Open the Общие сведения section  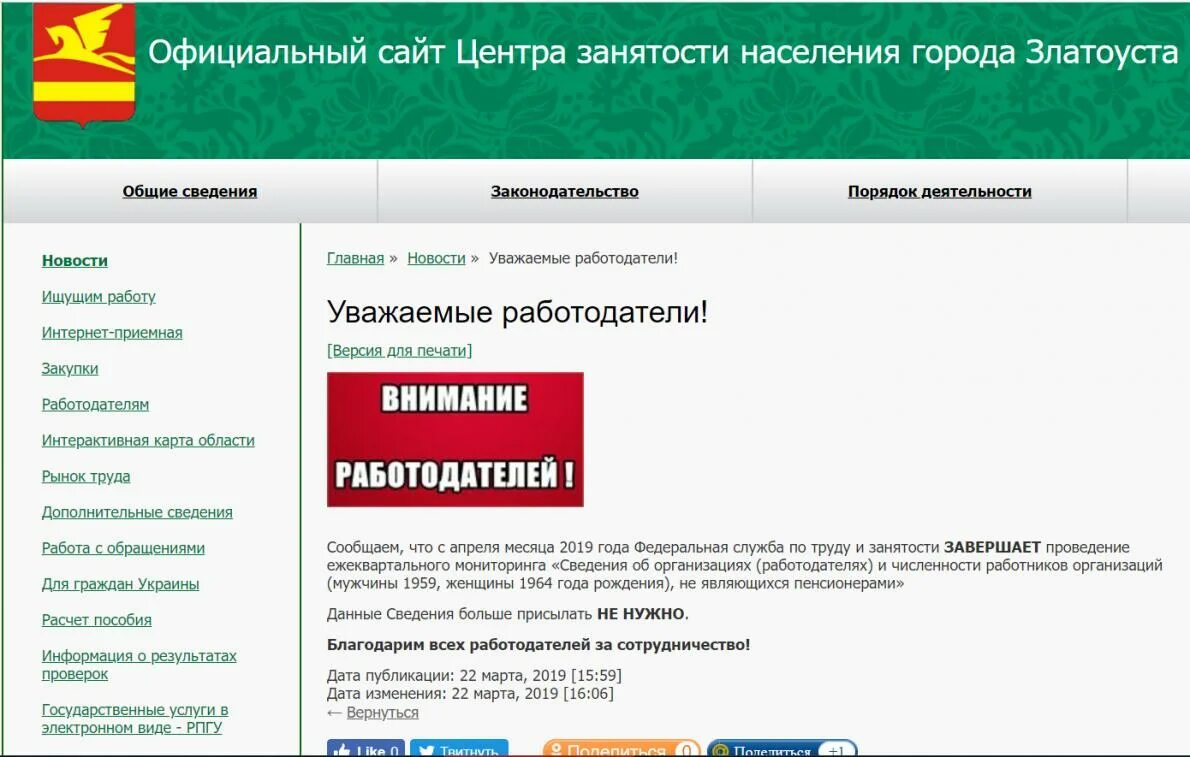pos(189,191)
